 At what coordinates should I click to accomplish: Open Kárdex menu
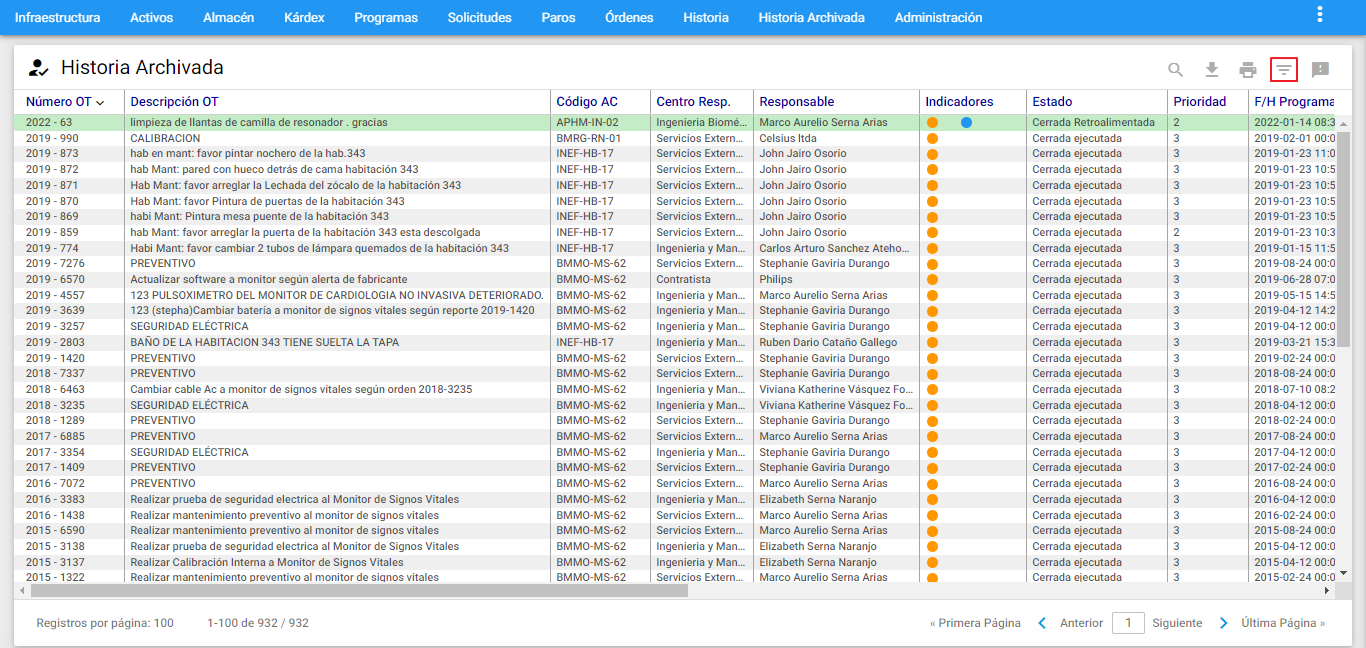tap(304, 18)
